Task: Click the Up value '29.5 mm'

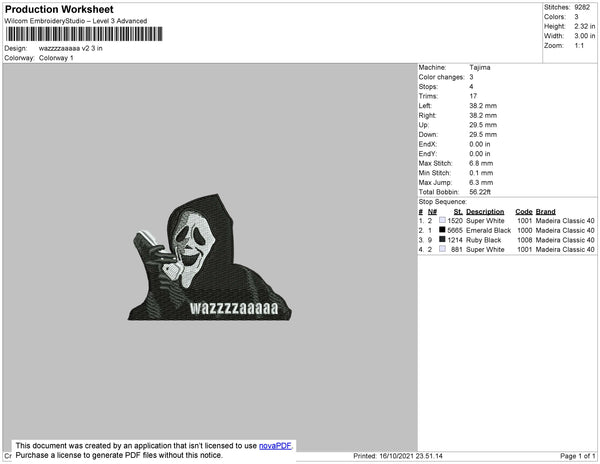Action: (x=483, y=125)
